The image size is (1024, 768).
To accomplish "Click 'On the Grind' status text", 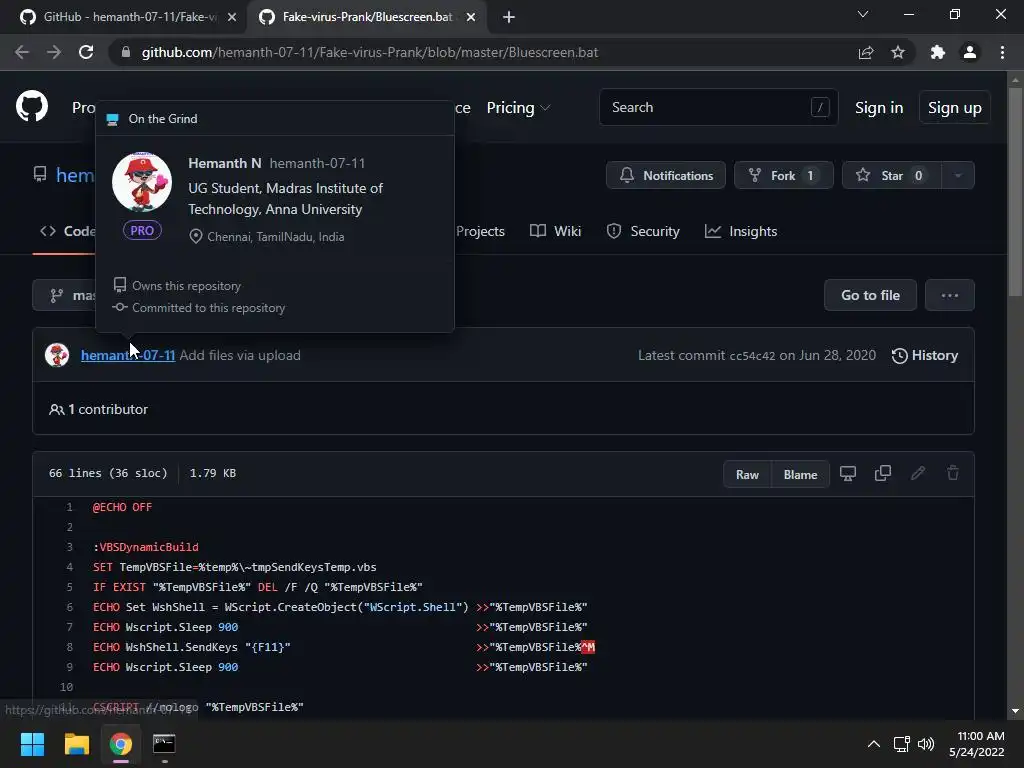I will 163,119.
